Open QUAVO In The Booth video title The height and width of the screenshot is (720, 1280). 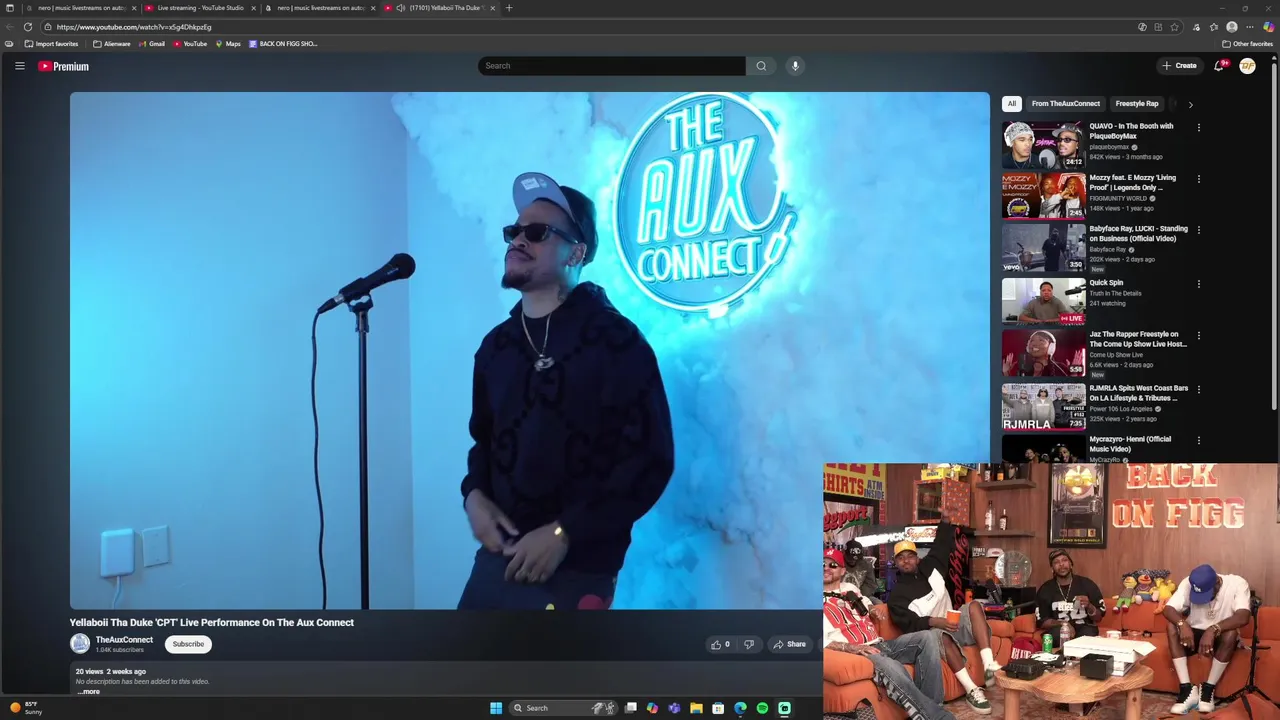1131,131
